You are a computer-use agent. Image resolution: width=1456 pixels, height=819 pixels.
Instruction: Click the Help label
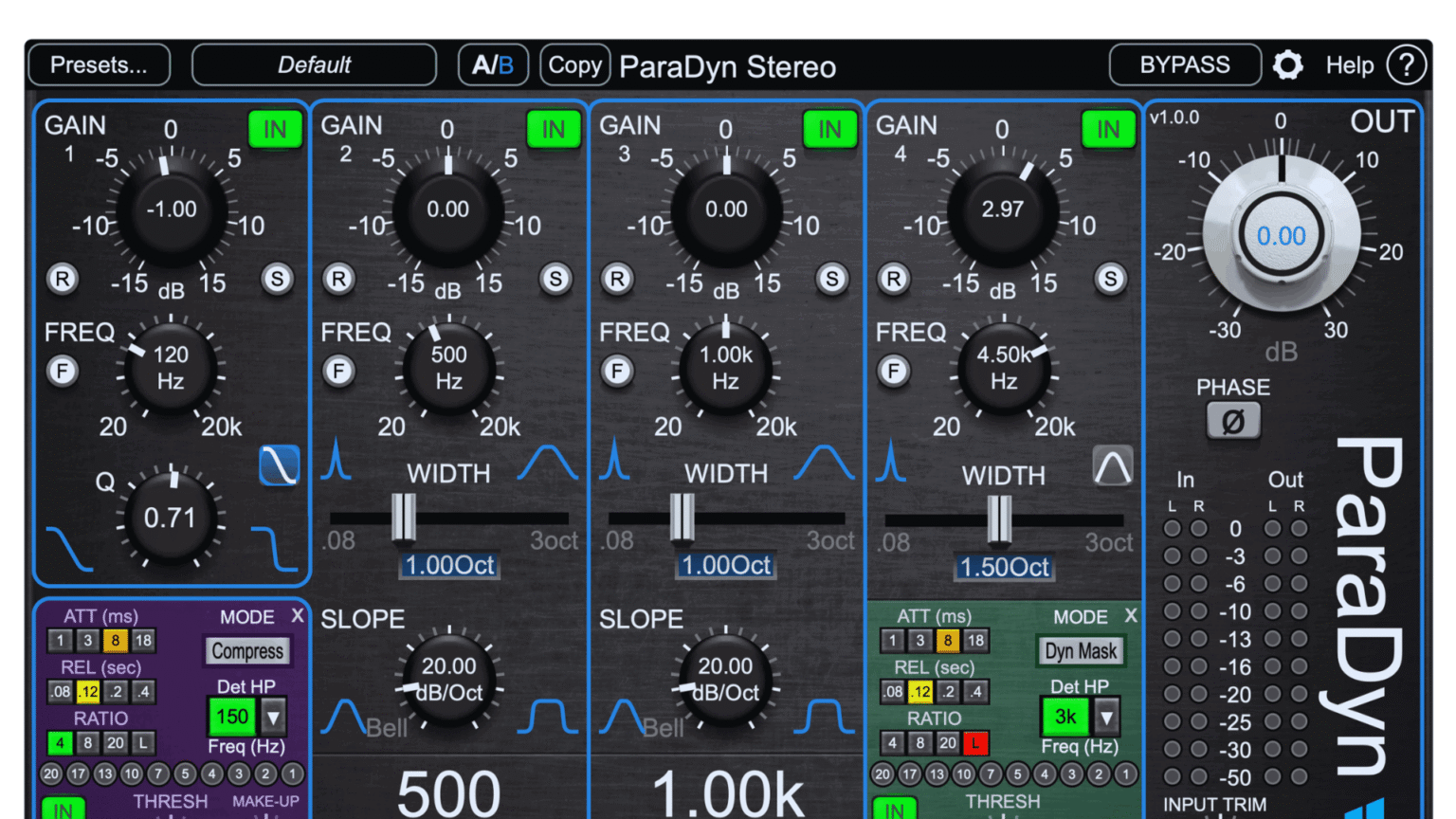(x=1350, y=65)
